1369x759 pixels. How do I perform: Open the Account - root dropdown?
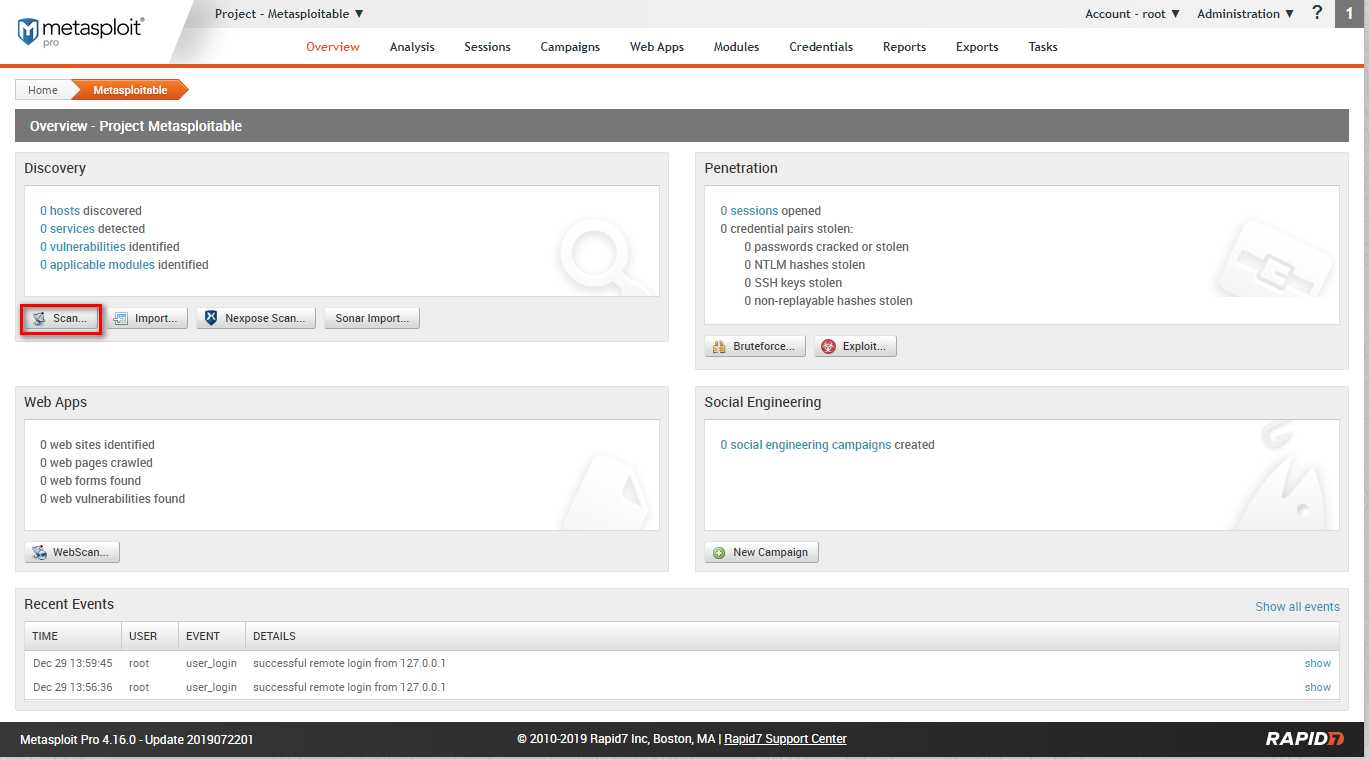[x=1133, y=14]
